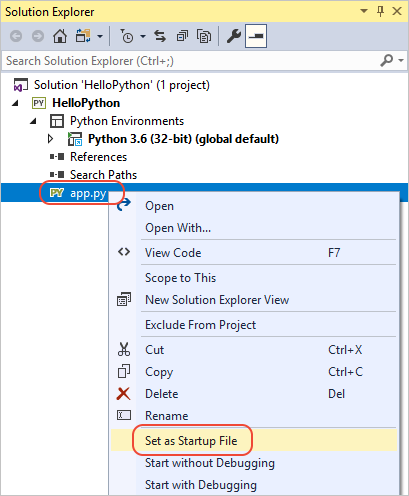This screenshot has width=409, height=496.
Task: Collapse the HelloPython project node
Action: point(15,103)
